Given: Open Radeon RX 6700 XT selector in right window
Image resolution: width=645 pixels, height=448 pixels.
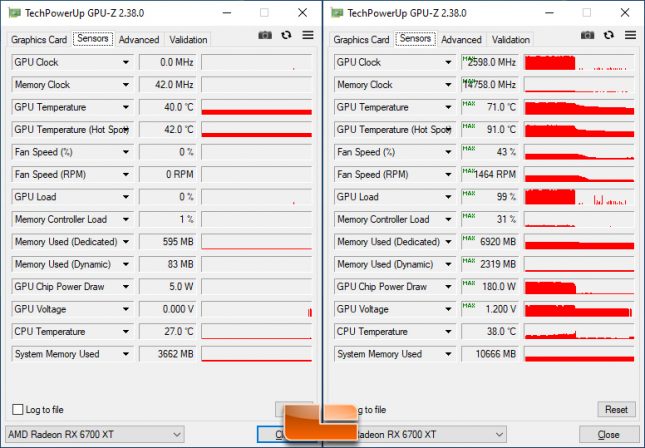Looking at the screenshot, I should click(x=432, y=434).
